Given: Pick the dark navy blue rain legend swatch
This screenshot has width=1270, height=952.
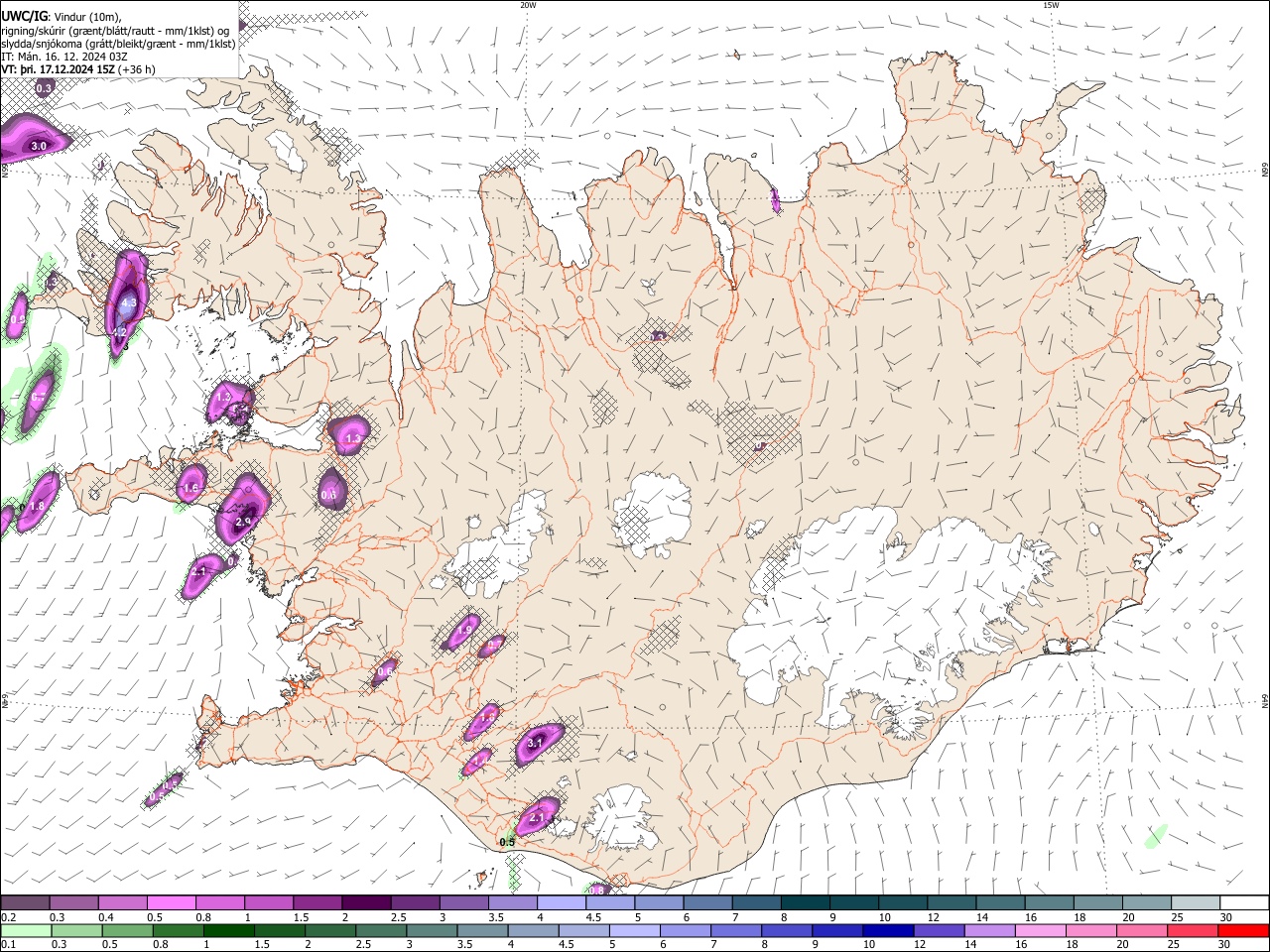Looking at the screenshot, I should click(x=888, y=930).
